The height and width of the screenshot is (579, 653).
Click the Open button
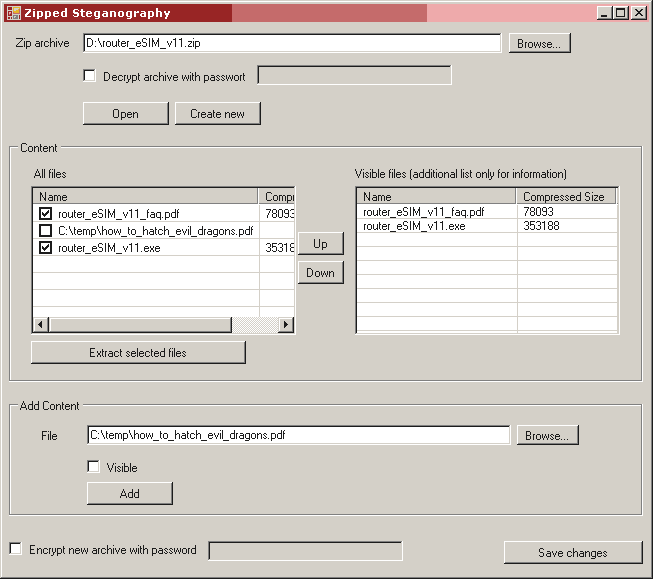tap(126, 113)
